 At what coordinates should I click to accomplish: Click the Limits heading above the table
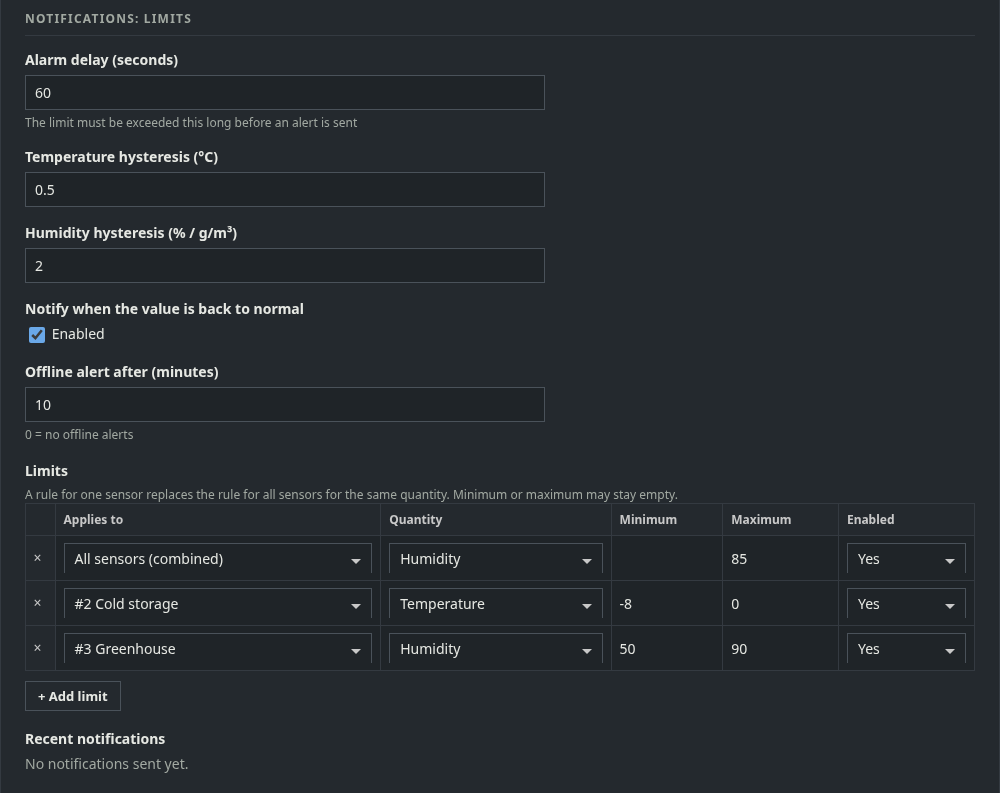(x=47, y=471)
